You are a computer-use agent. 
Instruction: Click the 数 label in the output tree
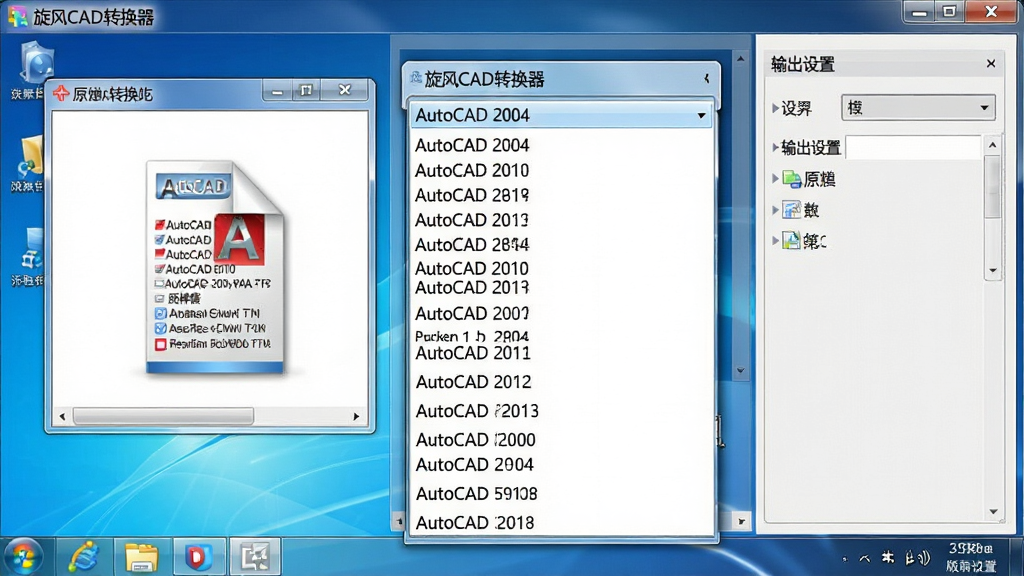[811, 210]
